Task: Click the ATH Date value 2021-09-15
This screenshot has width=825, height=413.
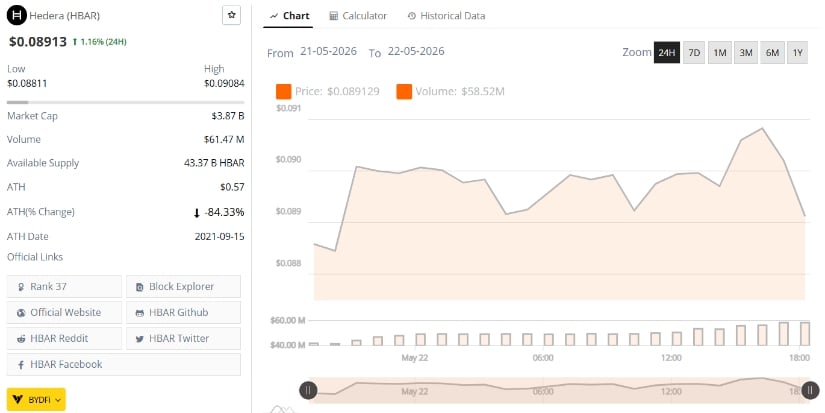Action: pyautogui.click(x=219, y=237)
